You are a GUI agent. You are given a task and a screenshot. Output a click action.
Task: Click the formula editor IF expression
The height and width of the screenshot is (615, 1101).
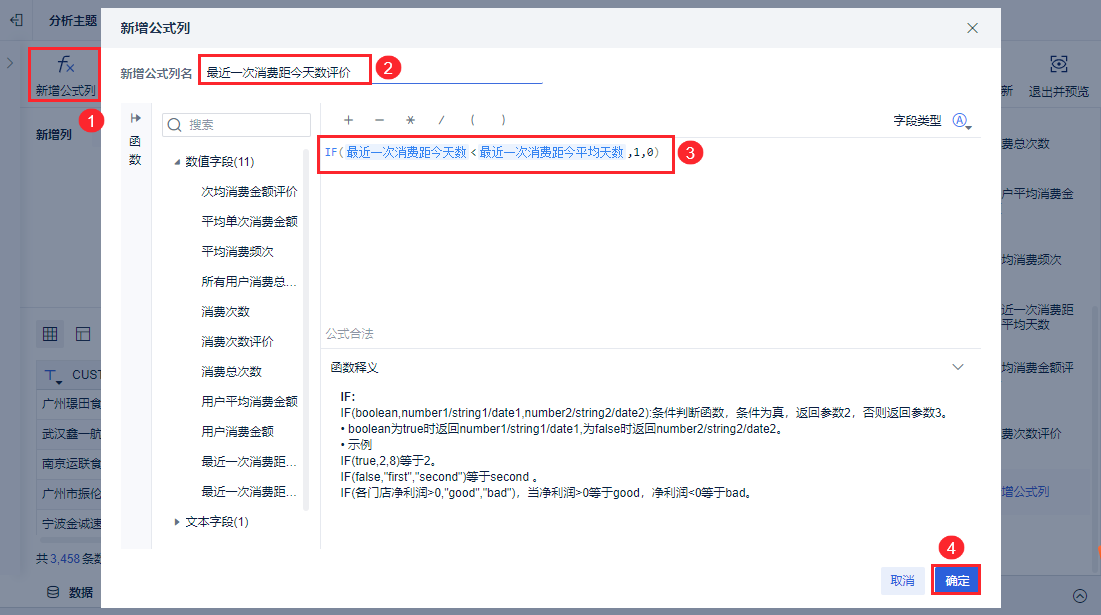(492, 152)
